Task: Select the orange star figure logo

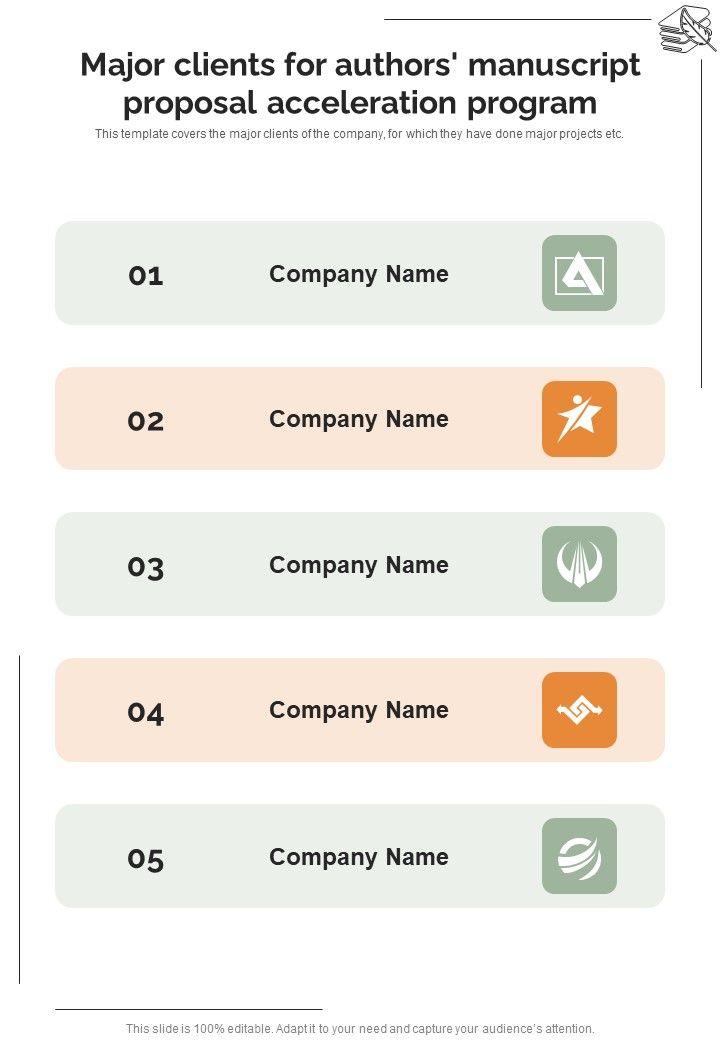Action: 579,419
